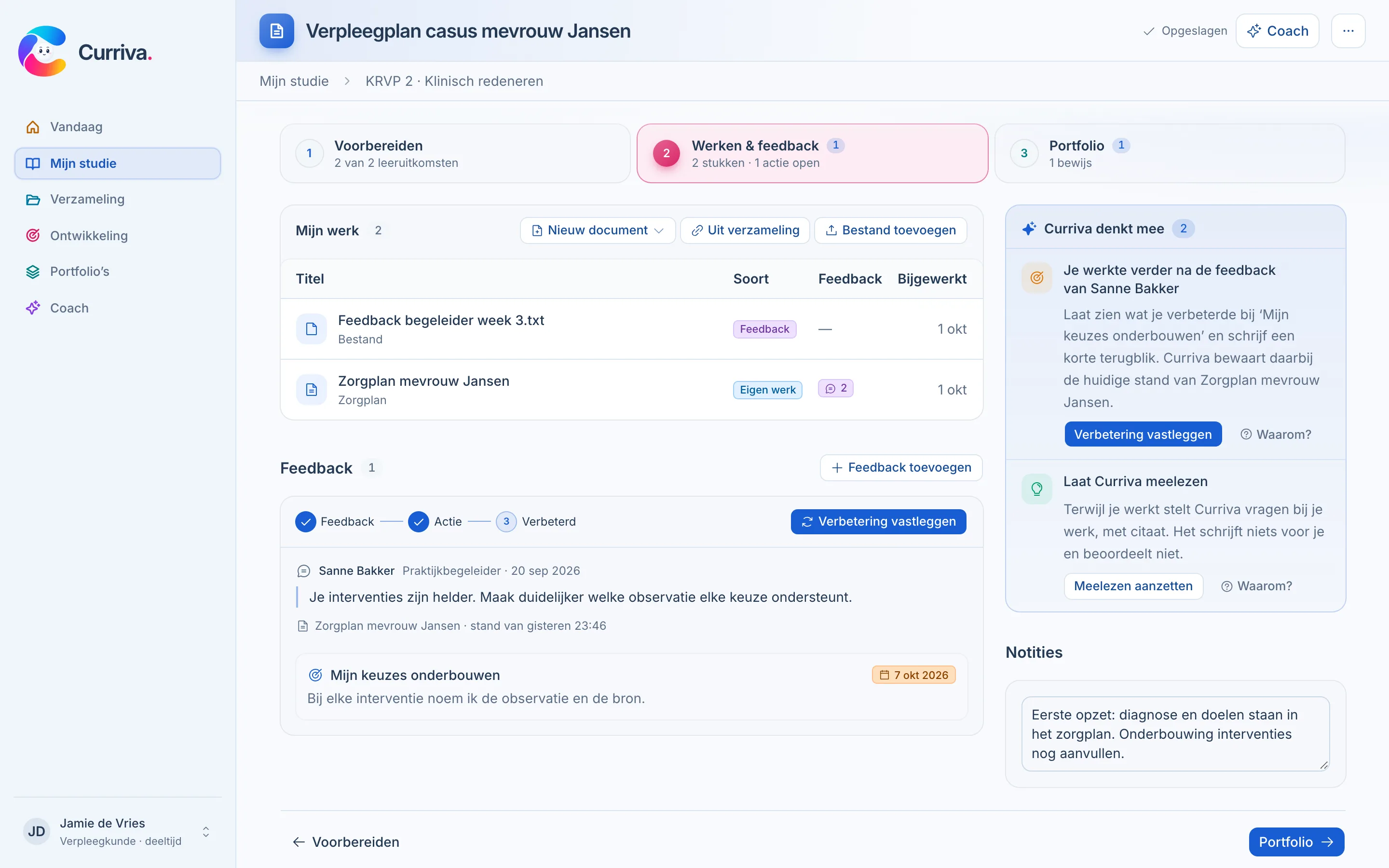Click Verbetering vastleggen in the feedback card
Viewport: 1389px width, 868px height.
(x=878, y=522)
